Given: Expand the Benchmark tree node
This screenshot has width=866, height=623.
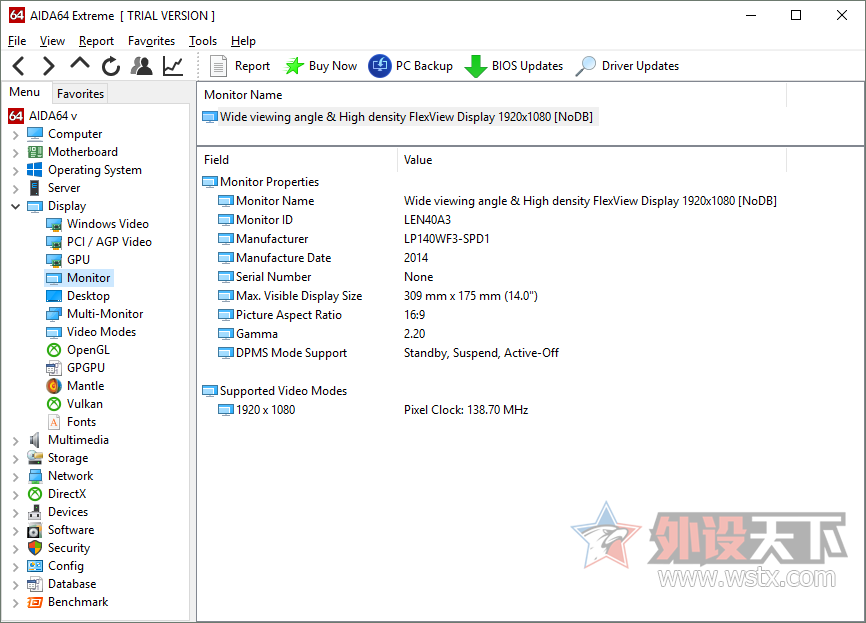Looking at the screenshot, I should (15, 603).
